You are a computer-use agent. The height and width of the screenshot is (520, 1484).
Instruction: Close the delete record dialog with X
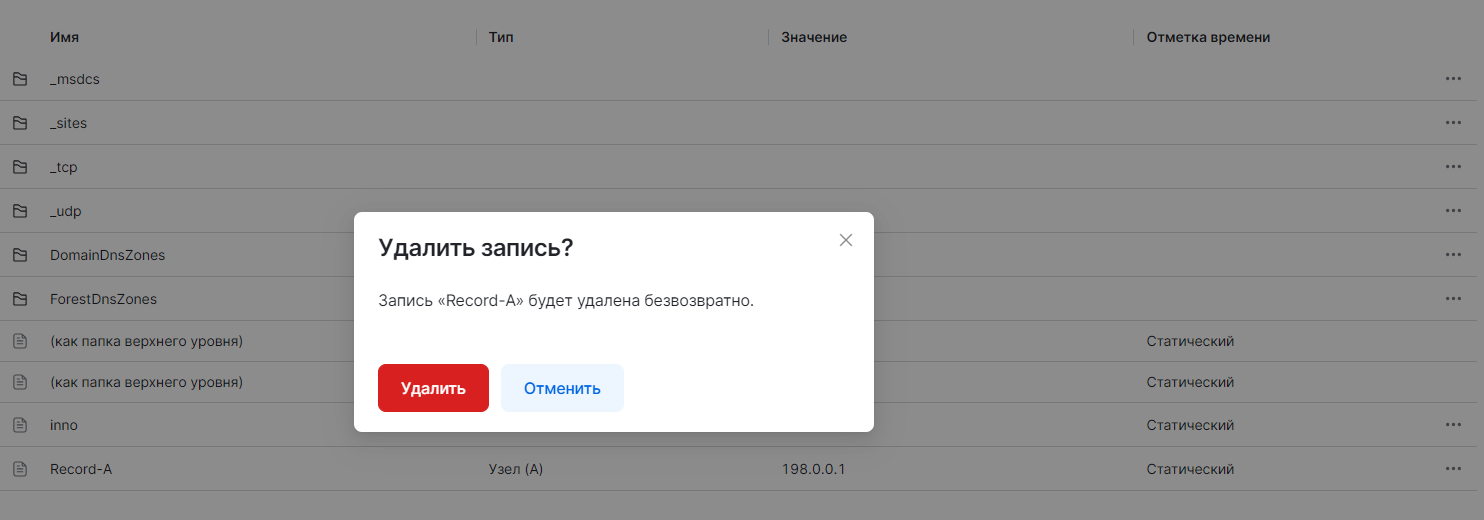(x=846, y=240)
